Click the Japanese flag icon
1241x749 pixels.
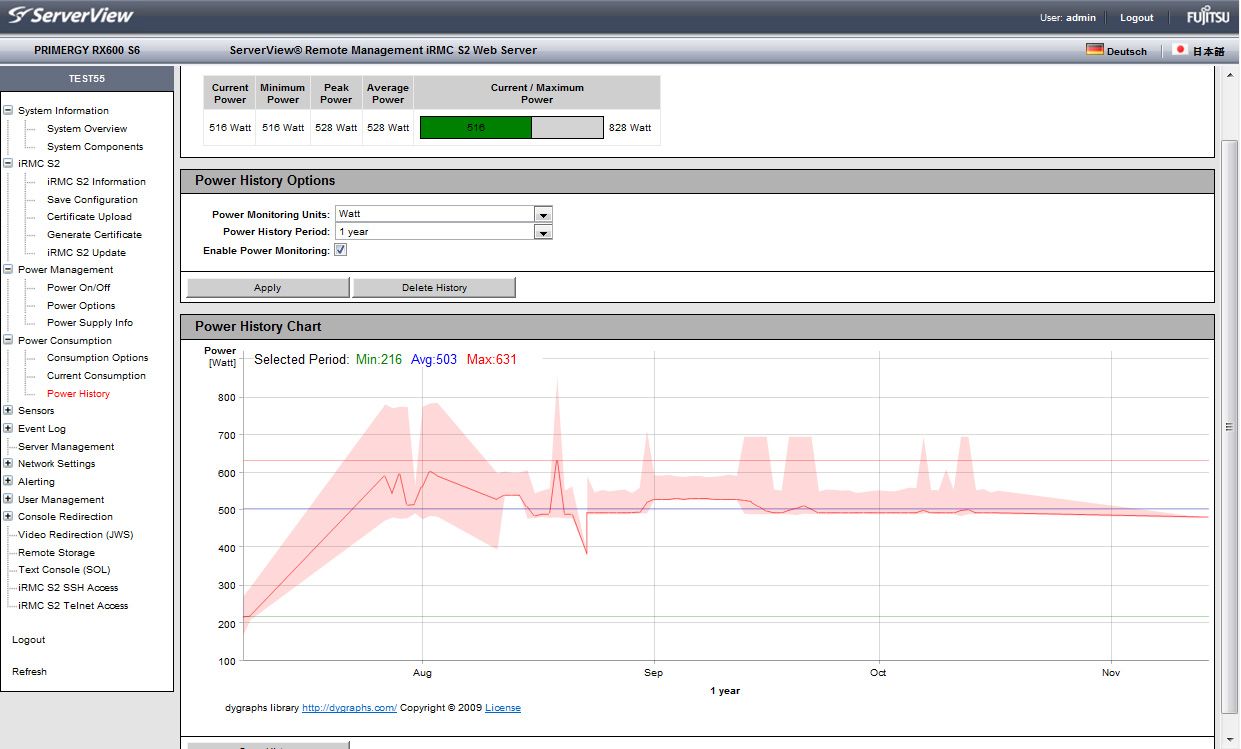[1180, 50]
